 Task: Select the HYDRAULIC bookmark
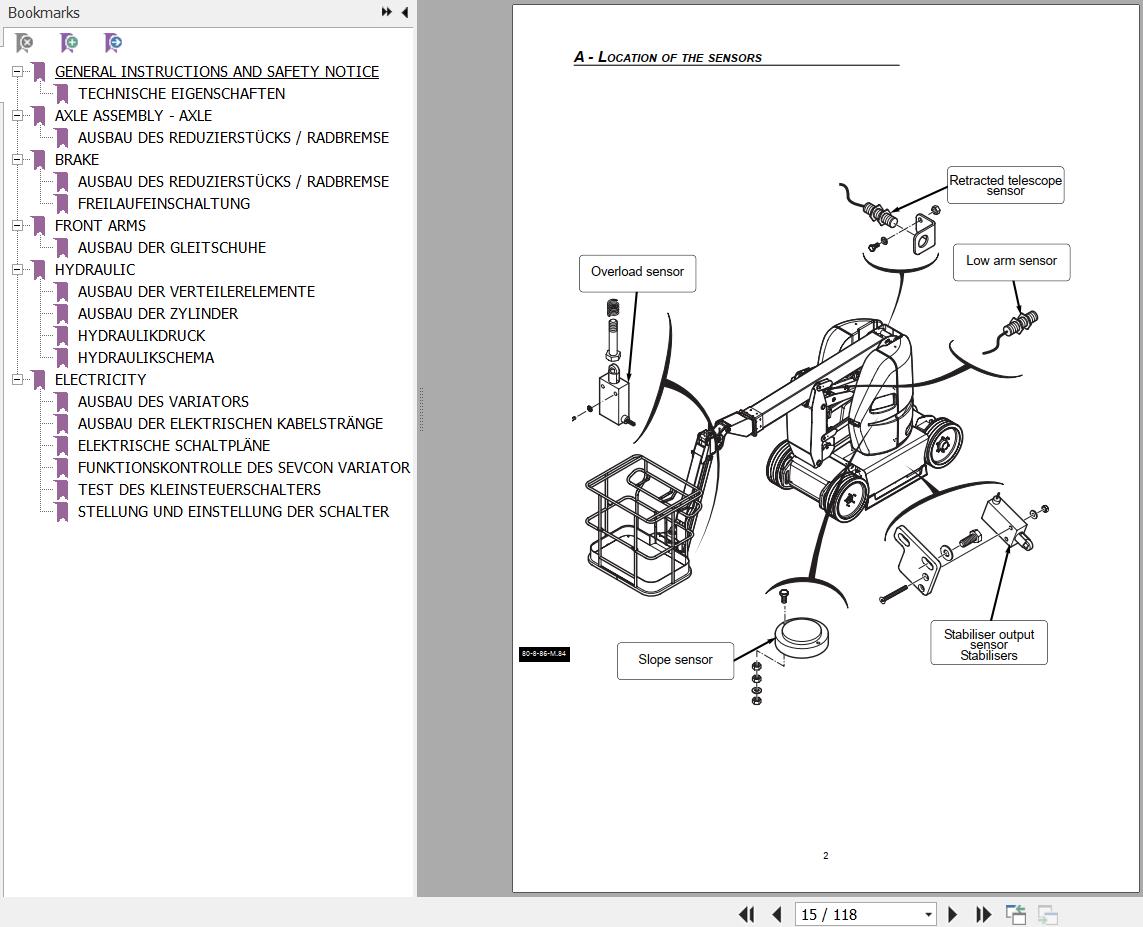pyautogui.click(x=95, y=270)
